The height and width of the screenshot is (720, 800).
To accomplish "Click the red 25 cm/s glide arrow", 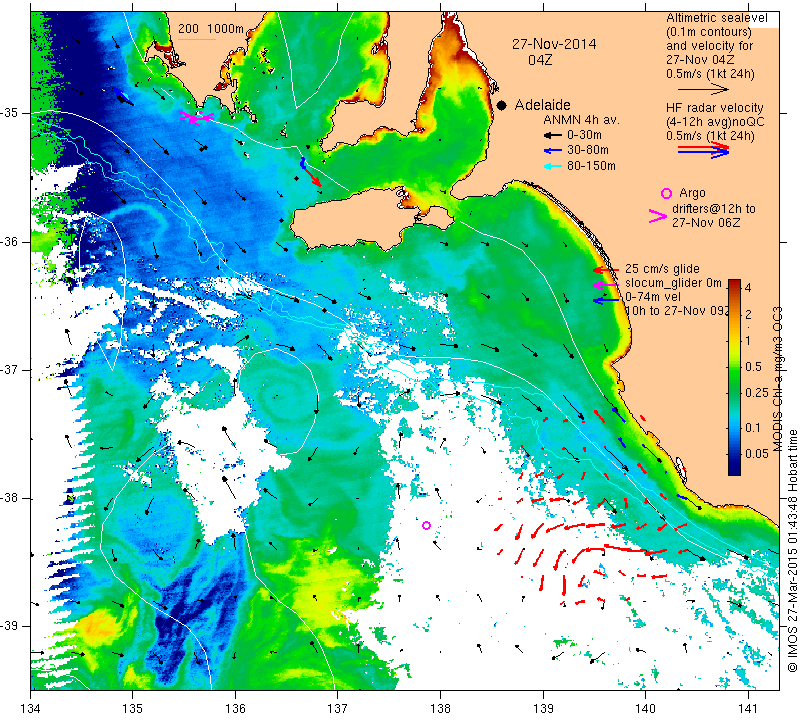I will pos(606,270).
